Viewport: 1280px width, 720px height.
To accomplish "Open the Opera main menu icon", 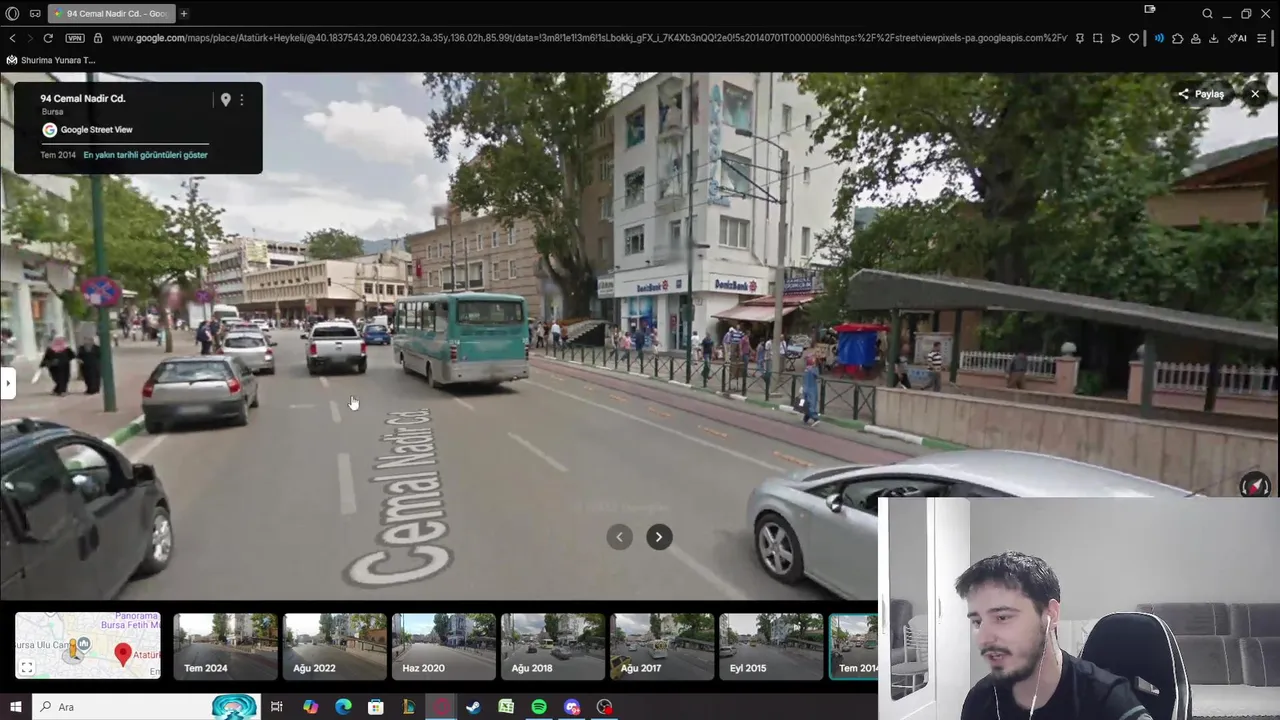I will 12,14.
